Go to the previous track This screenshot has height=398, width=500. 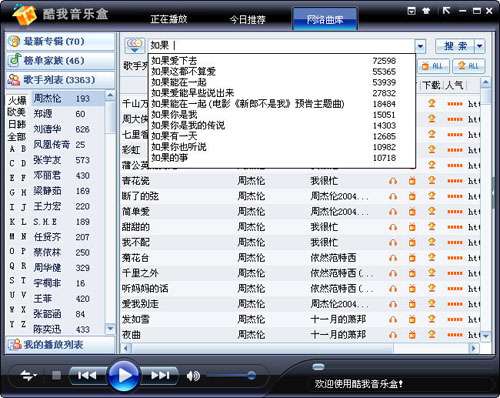tap(87, 376)
